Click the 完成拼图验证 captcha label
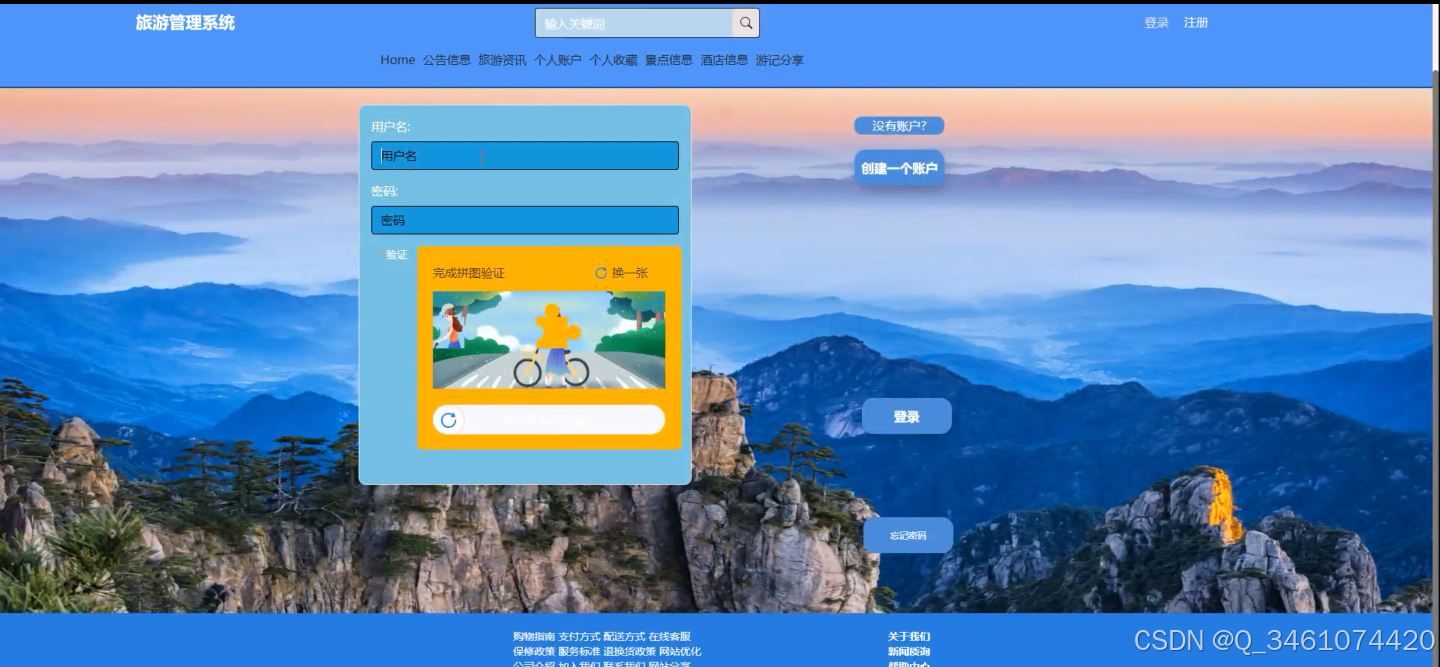 pyautogui.click(x=469, y=273)
